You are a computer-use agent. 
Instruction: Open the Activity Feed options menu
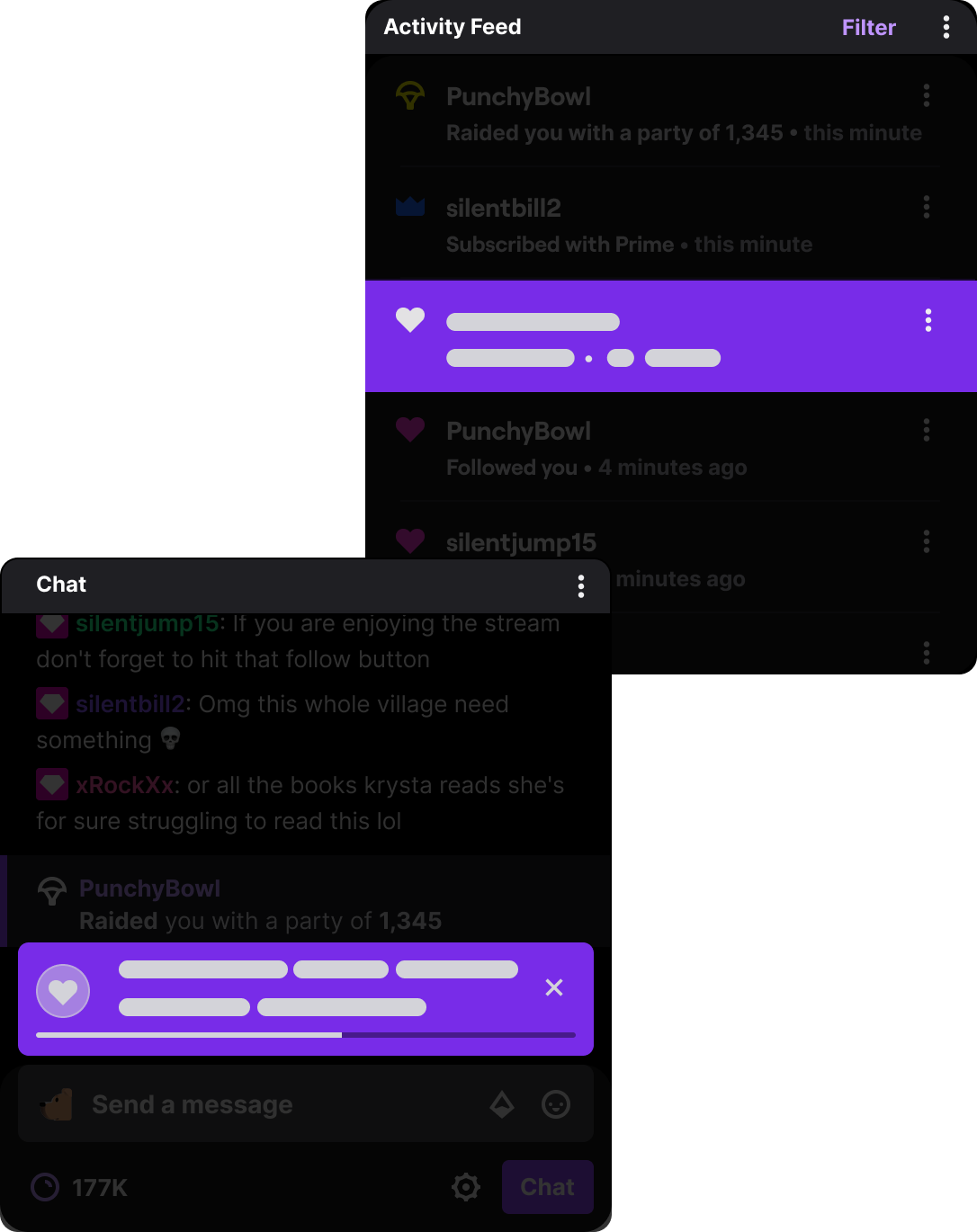tap(946, 27)
